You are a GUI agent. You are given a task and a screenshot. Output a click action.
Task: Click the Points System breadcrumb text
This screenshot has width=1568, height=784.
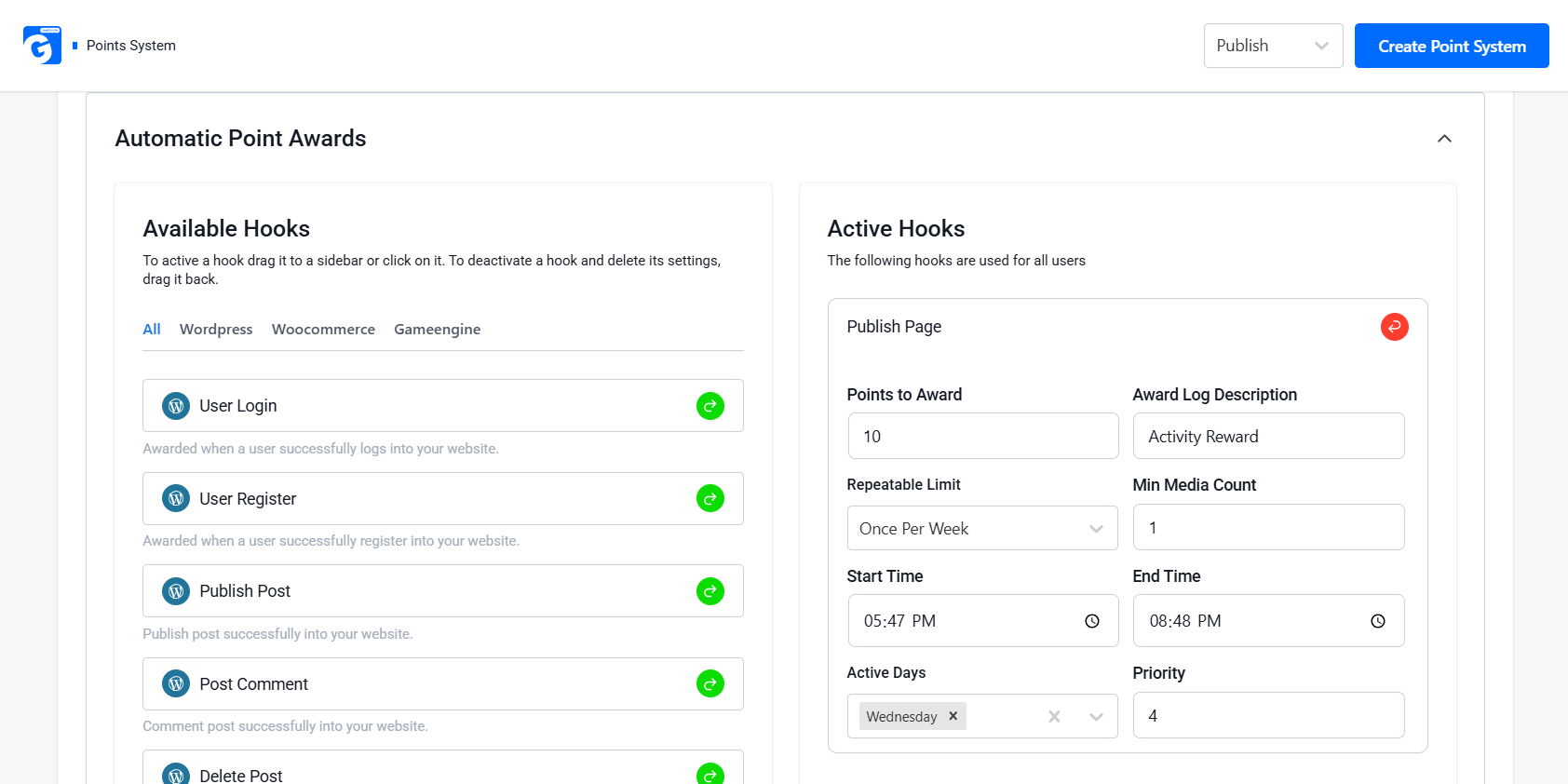[131, 46]
